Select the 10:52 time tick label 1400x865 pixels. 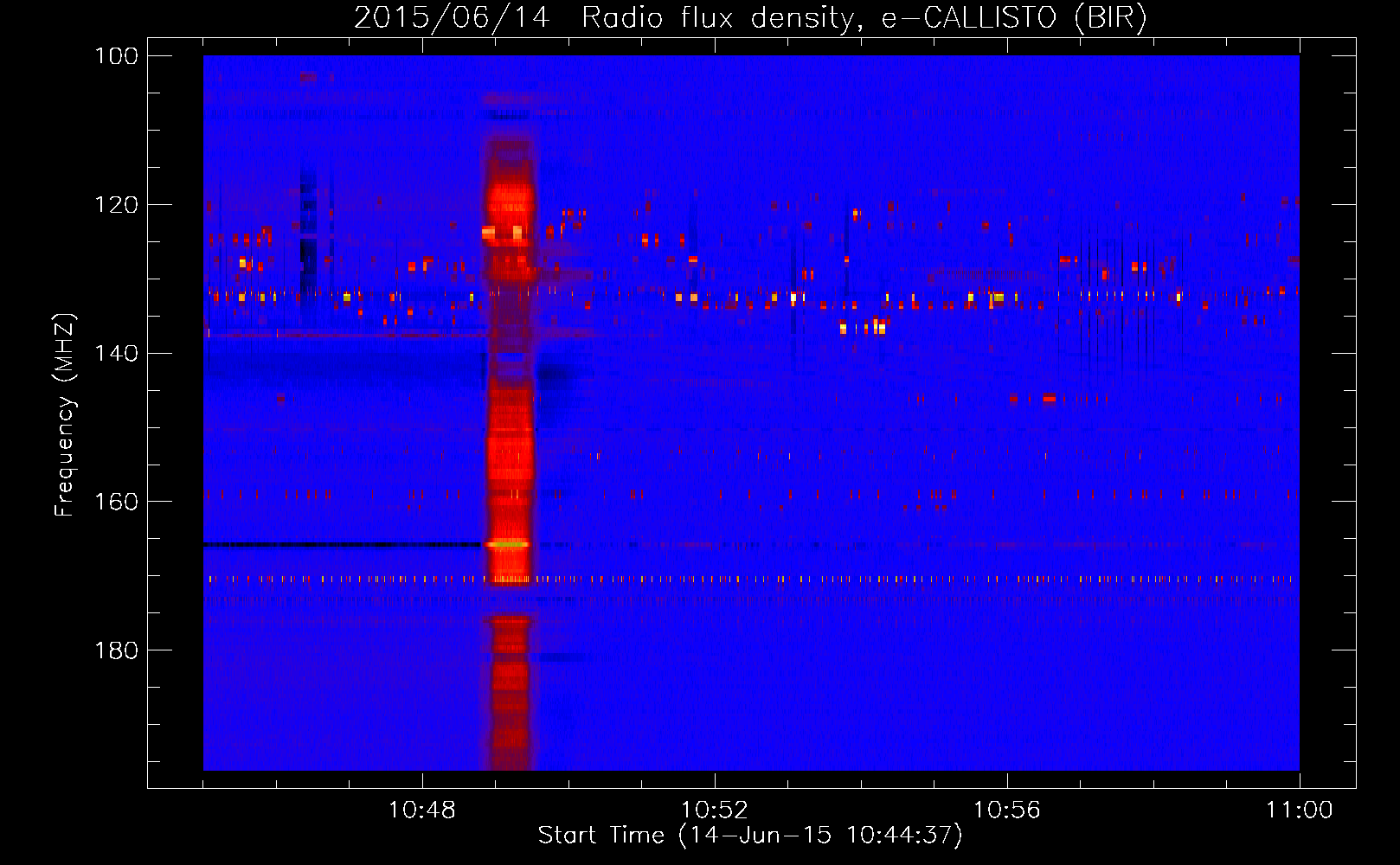coord(715,810)
